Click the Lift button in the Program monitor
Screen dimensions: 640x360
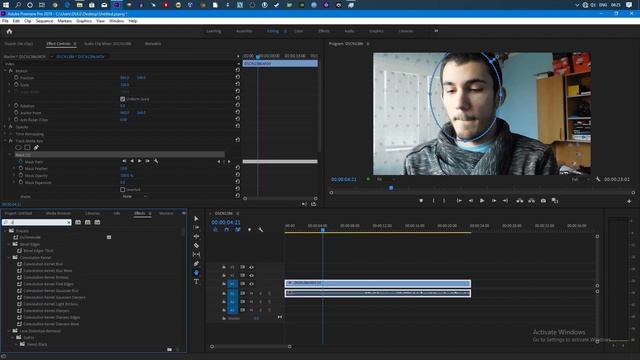520,201
